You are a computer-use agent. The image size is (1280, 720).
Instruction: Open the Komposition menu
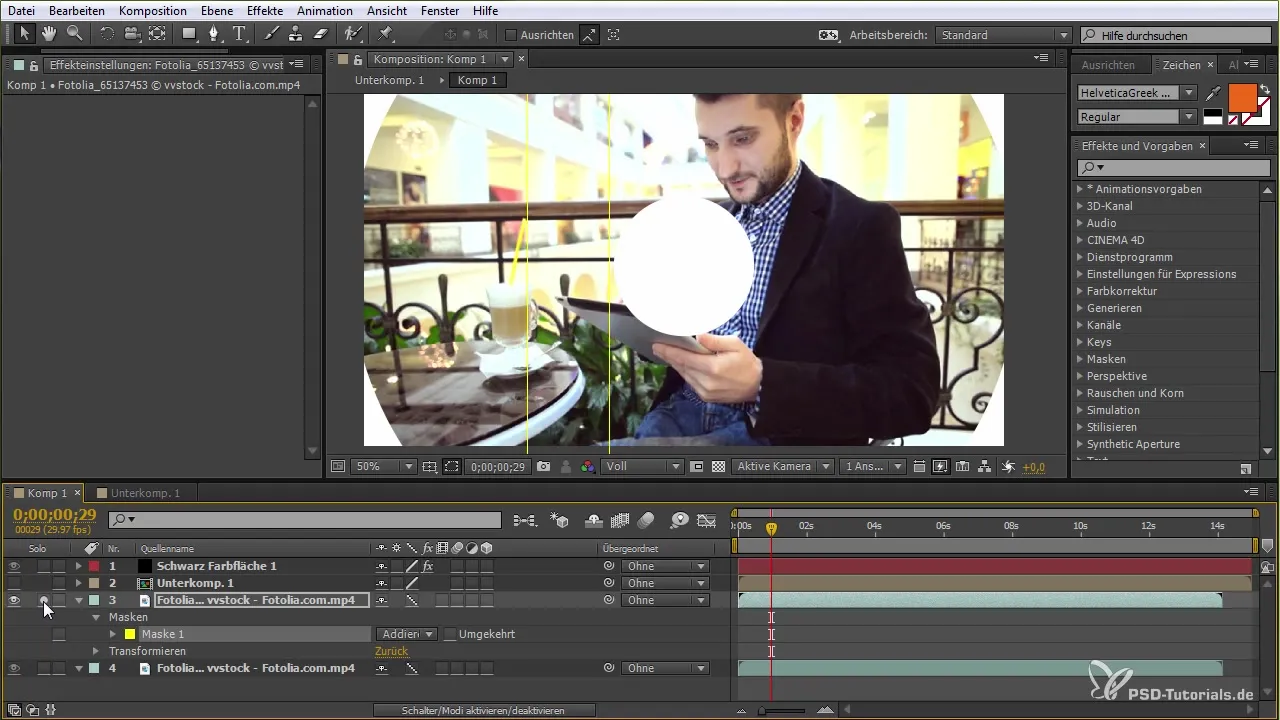(152, 10)
